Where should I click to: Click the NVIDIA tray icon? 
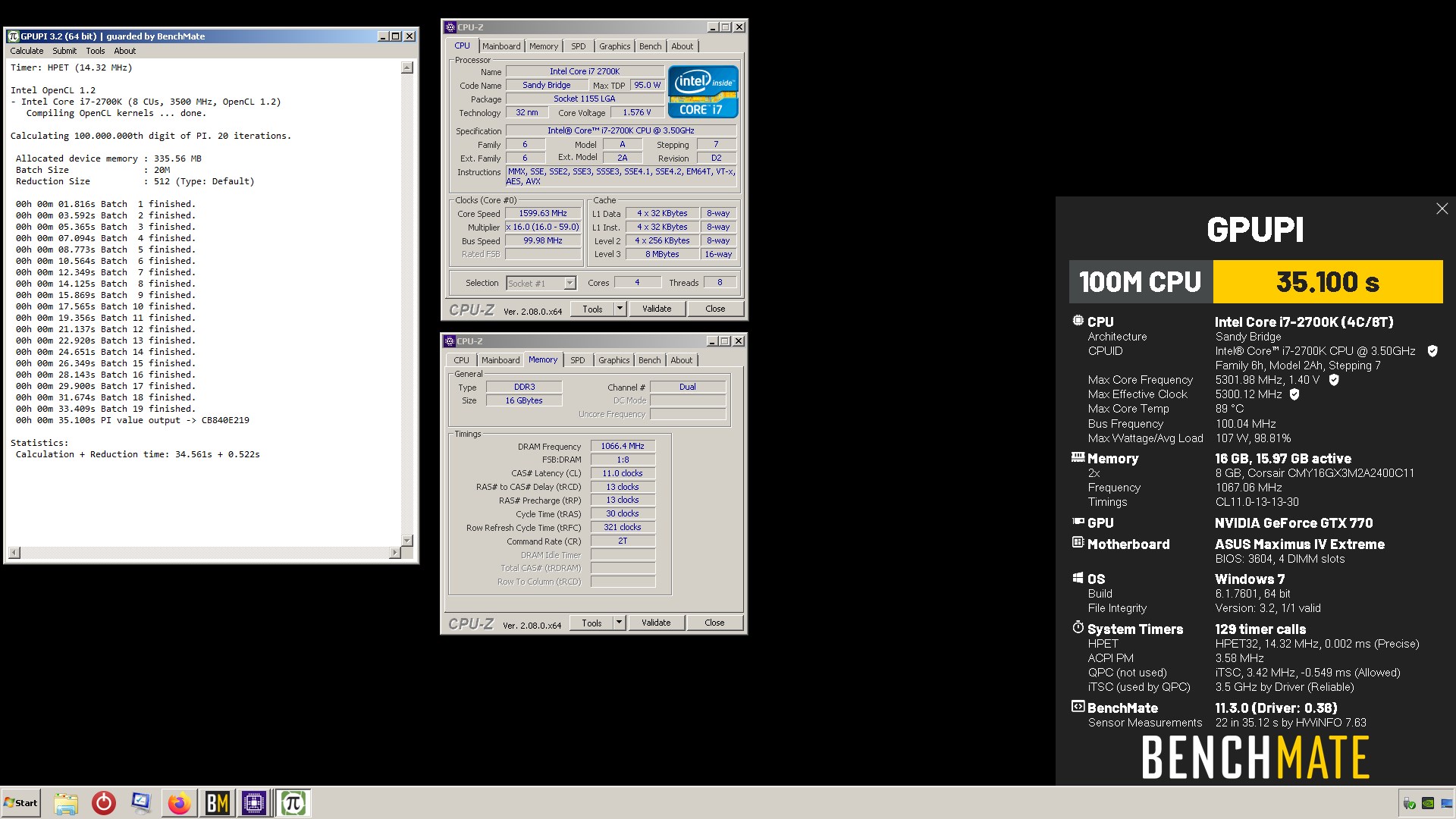point(1427,803)
